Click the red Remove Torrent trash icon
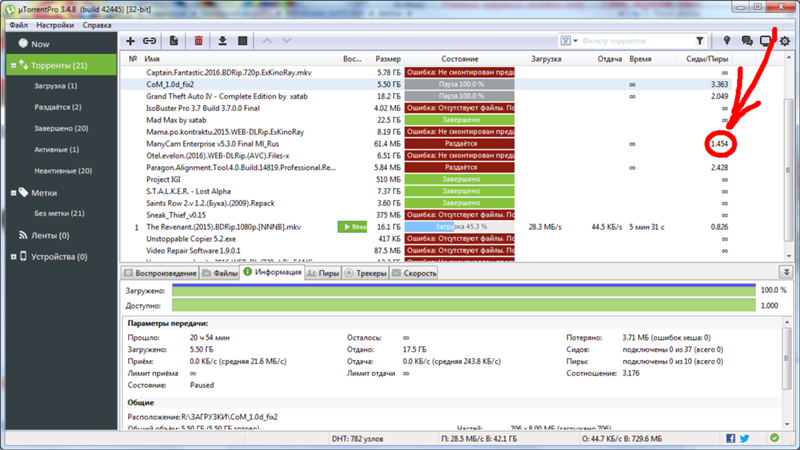The width and height of the screenshot is (800, 450). pyautogui.click(x=198, y=41)
